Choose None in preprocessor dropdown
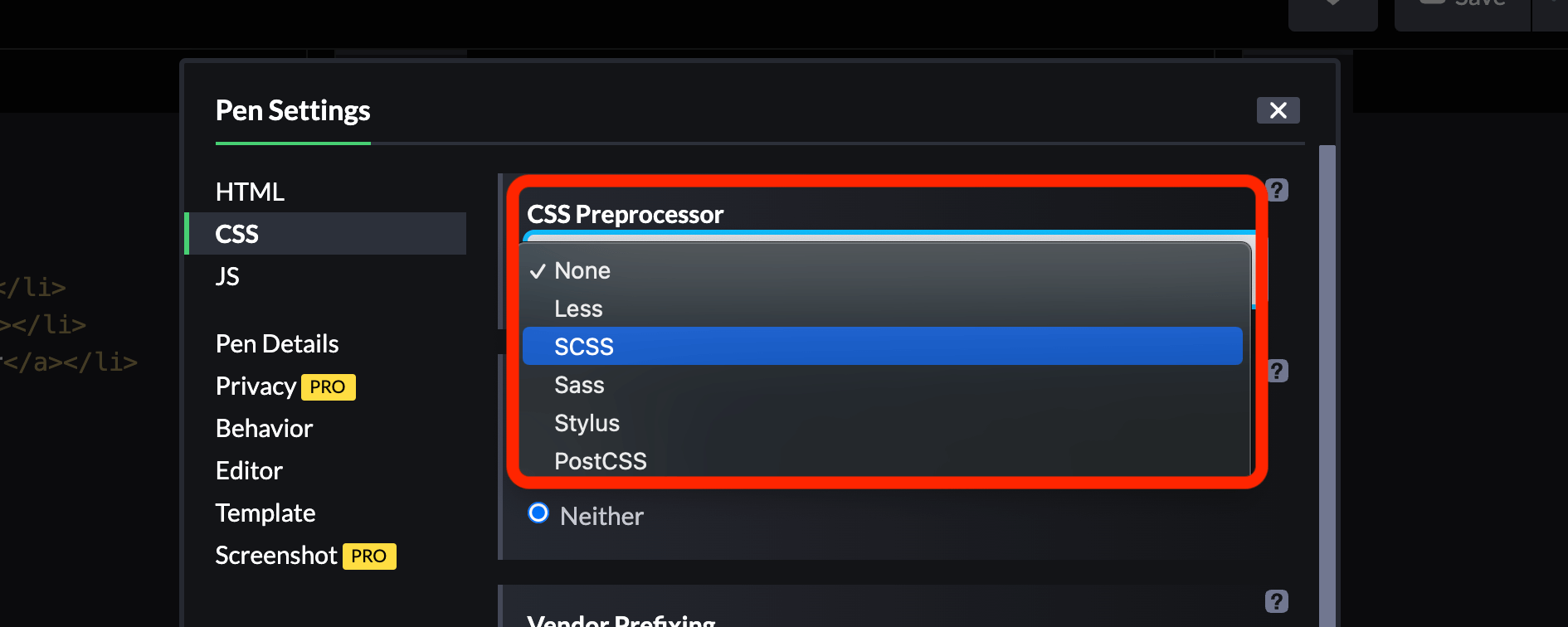Viewport: 1568px width, 627px height. click(x=582, y=271)
